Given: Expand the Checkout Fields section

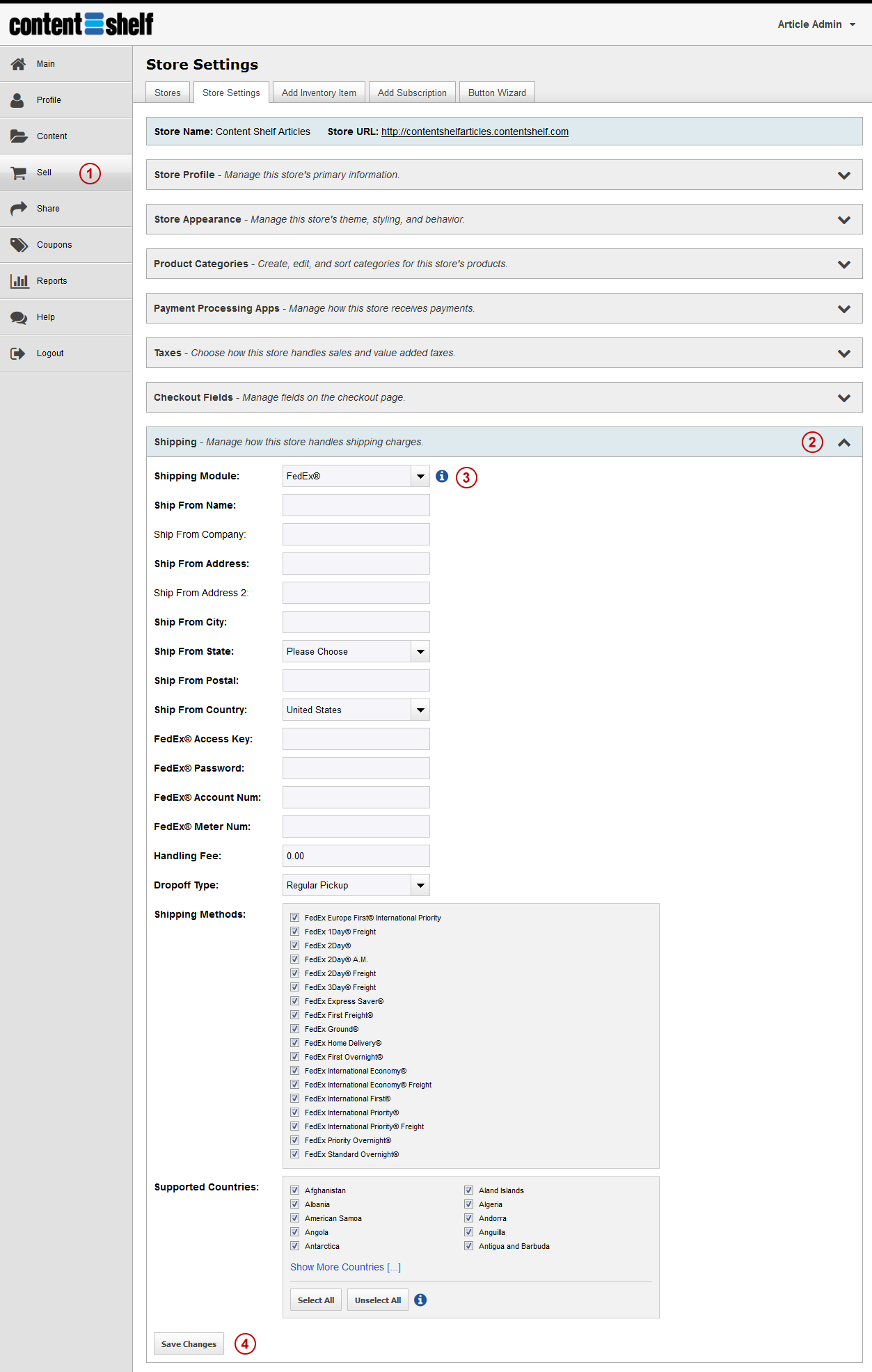Looking at the screenshot, I should point(504,397).
